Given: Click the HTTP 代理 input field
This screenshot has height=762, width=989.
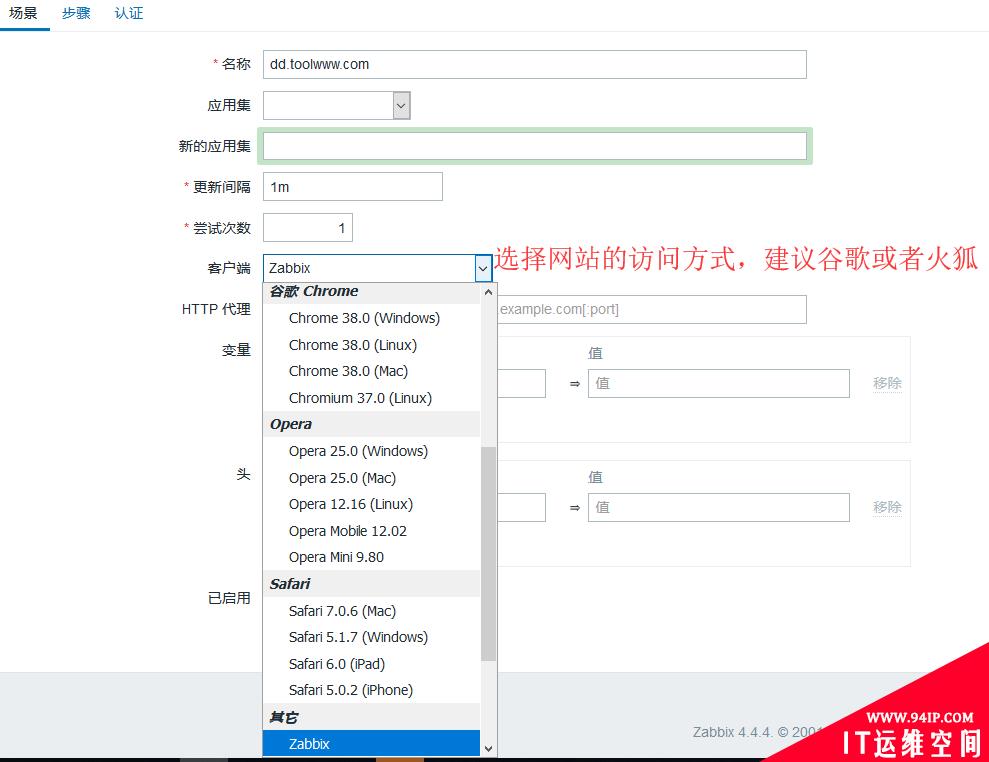Looking at the screenshot, I should coord(651,309).
